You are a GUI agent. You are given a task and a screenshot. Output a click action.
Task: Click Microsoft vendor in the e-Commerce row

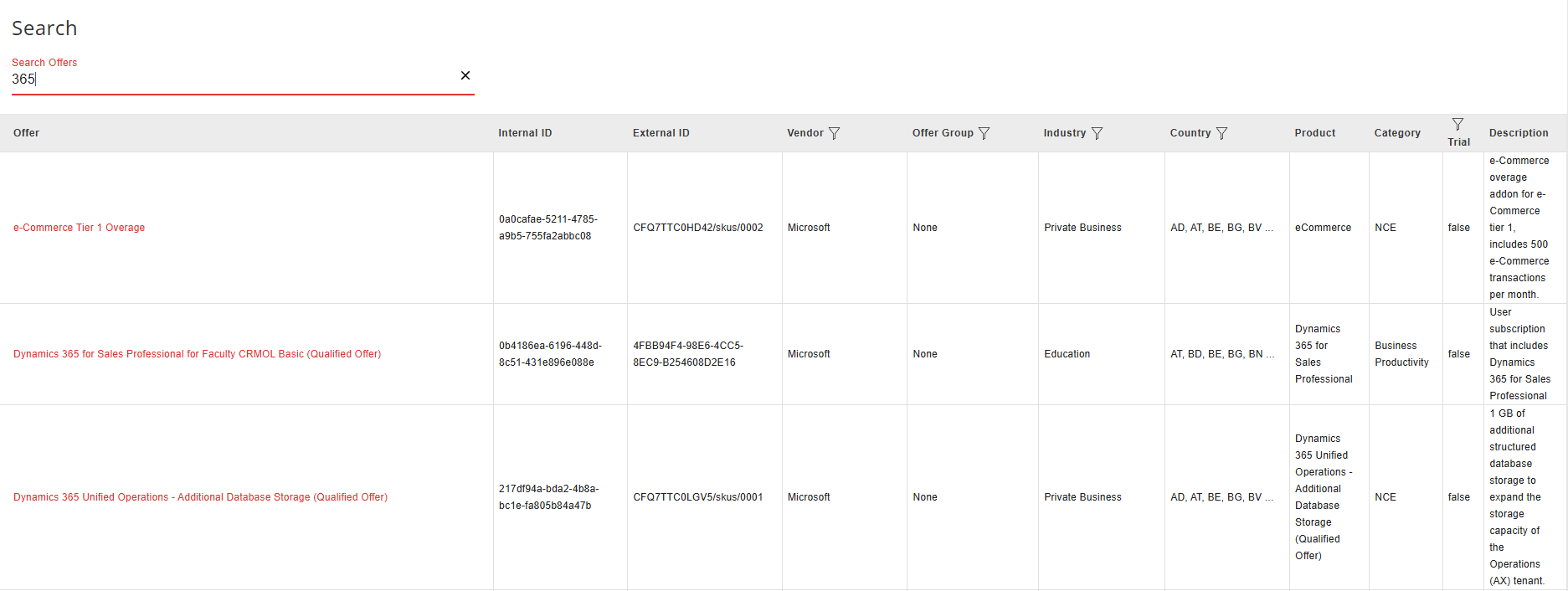coord(809,228)
